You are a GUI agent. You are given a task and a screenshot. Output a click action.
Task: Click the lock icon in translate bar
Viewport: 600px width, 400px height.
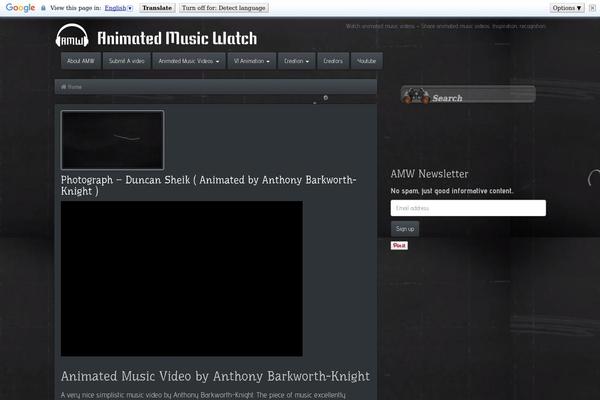(43, 8)
